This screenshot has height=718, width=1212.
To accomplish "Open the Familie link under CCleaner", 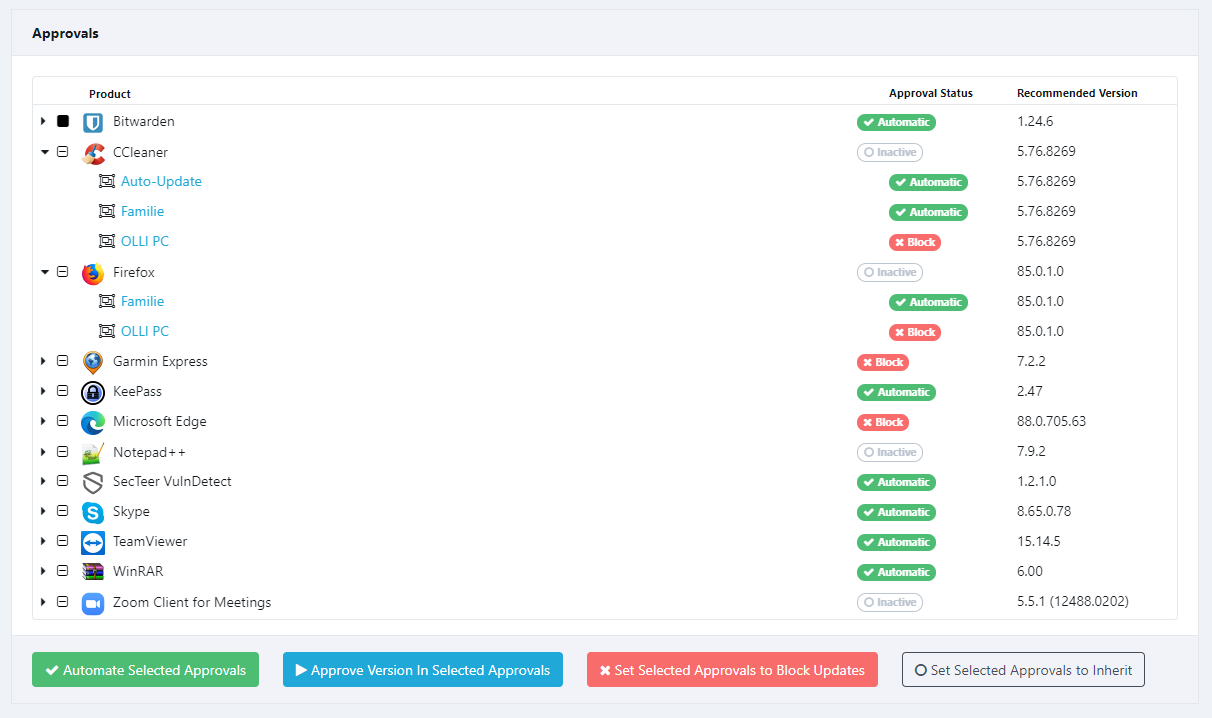I will coord(143,212).
